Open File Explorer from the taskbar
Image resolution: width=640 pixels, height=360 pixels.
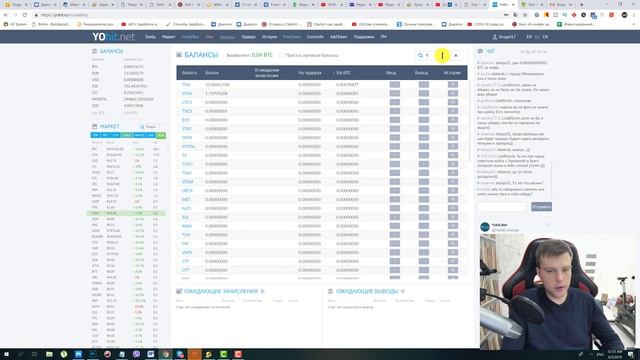(49, 354)
